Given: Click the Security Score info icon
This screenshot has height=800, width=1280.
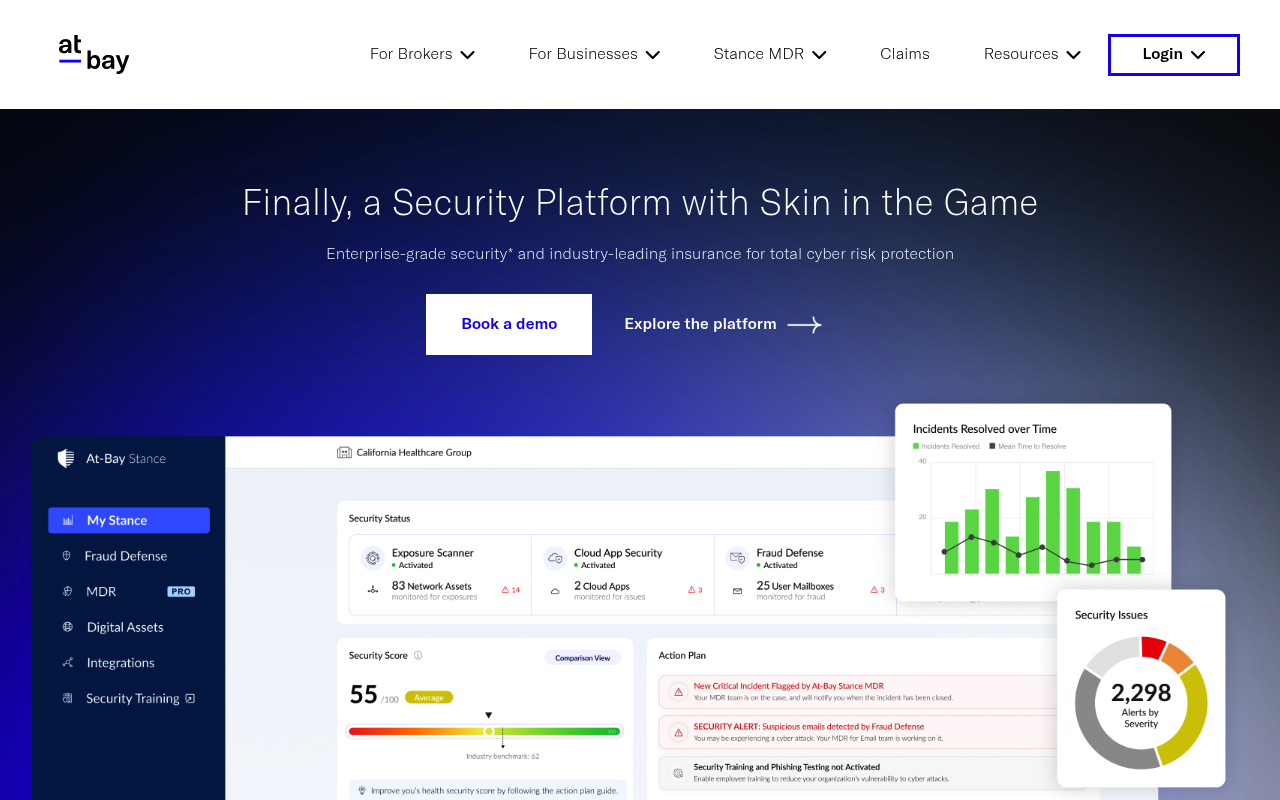Looking at the screenshot, I should click(x=418, y=655).
